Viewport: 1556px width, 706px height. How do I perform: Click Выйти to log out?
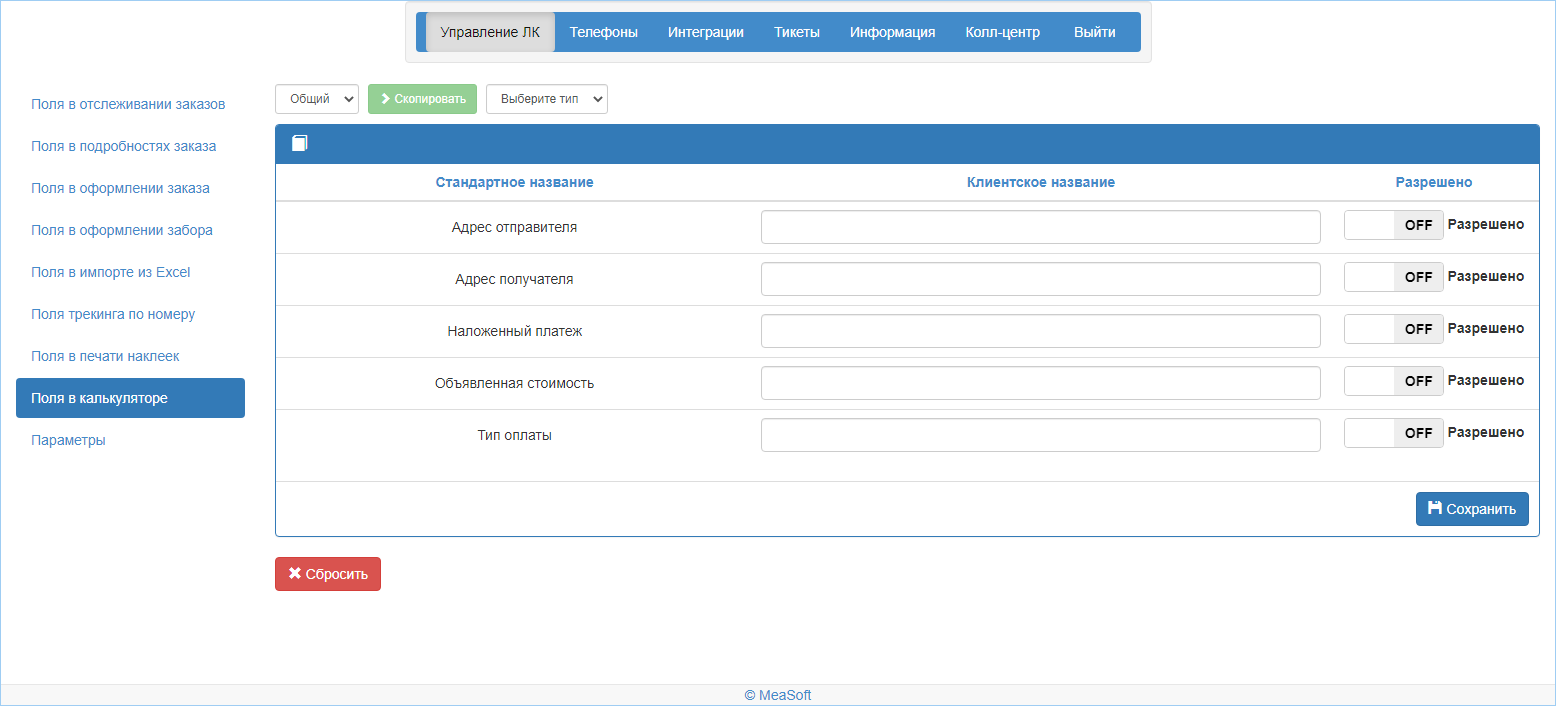click(1095, 32)
